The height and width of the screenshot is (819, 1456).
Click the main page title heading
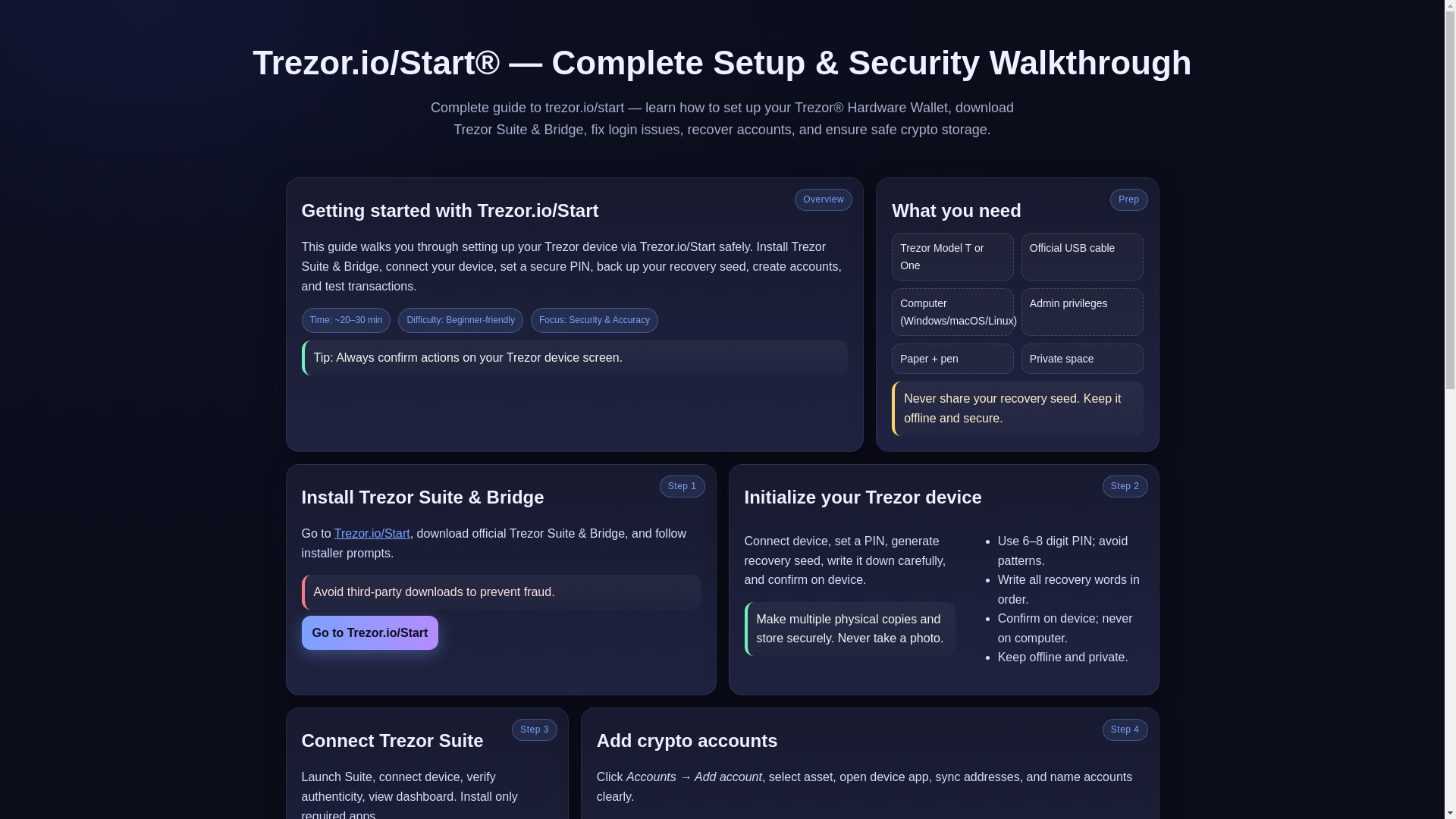[722, 63]
